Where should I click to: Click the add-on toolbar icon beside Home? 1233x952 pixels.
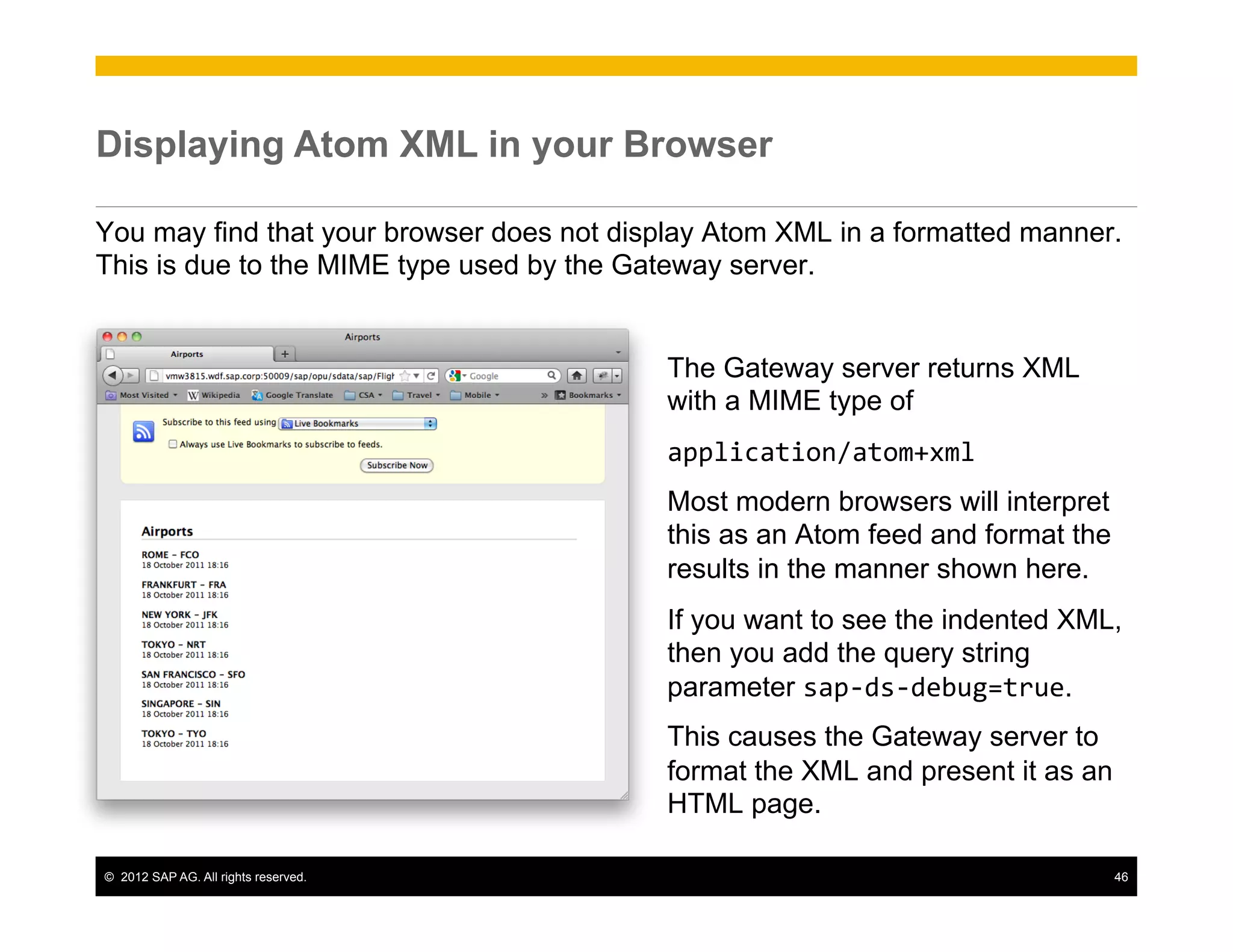click(x=602, y=376)
